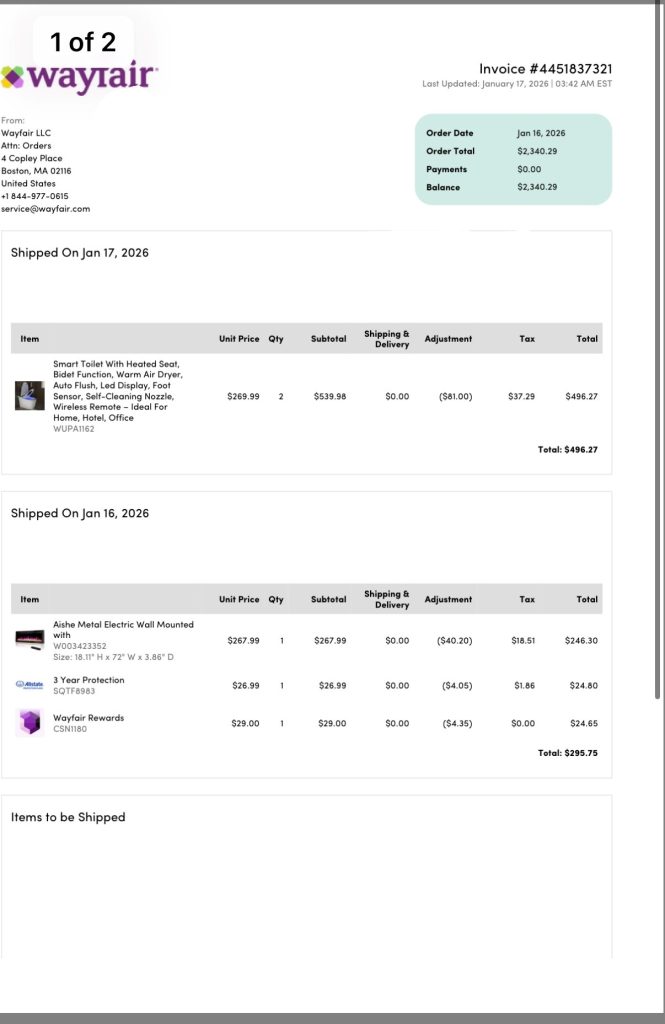
Task: Click the purple Wayfair Rewards cube icon
Action: pos(29,722)
